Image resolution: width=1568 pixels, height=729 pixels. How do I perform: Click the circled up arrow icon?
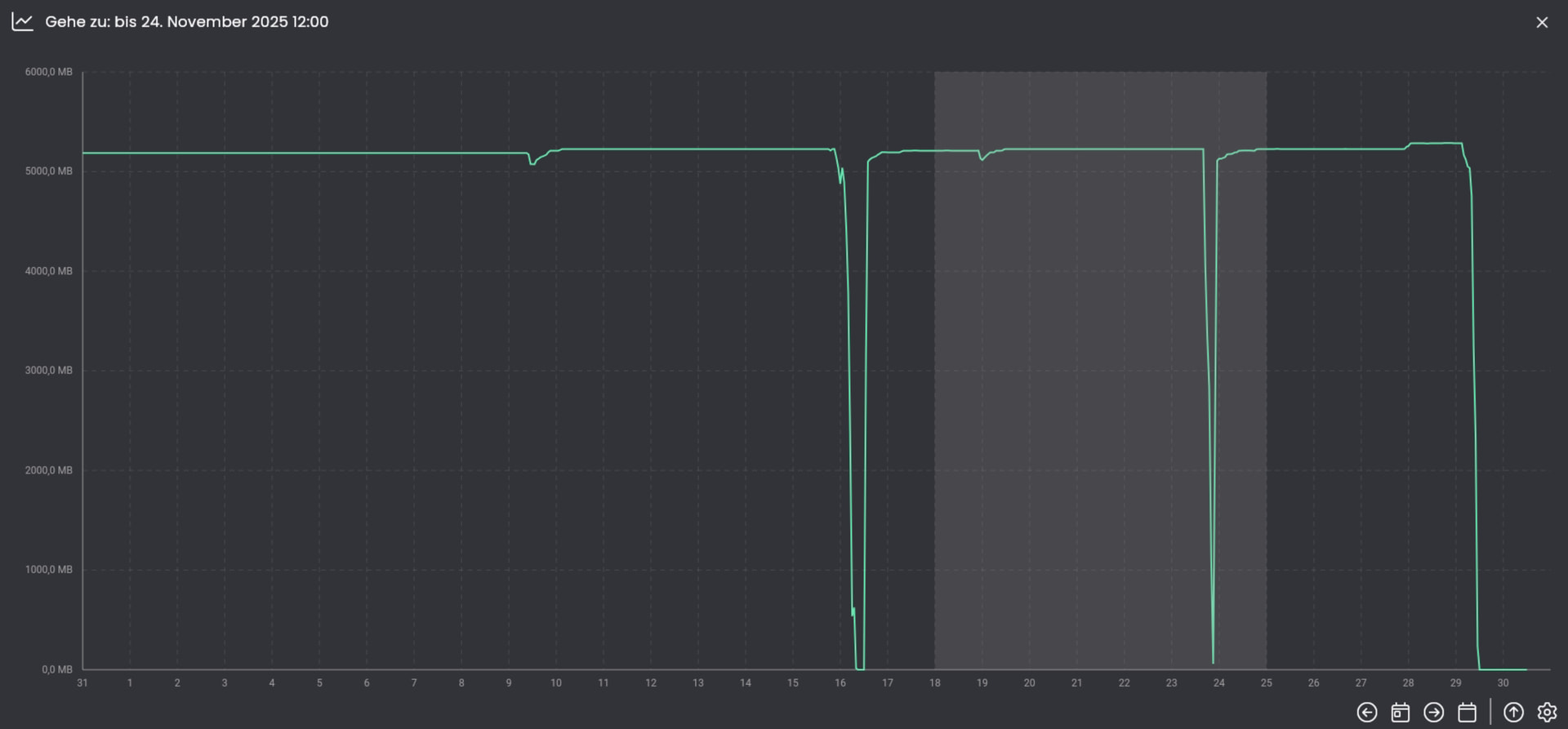[1513, 713]
